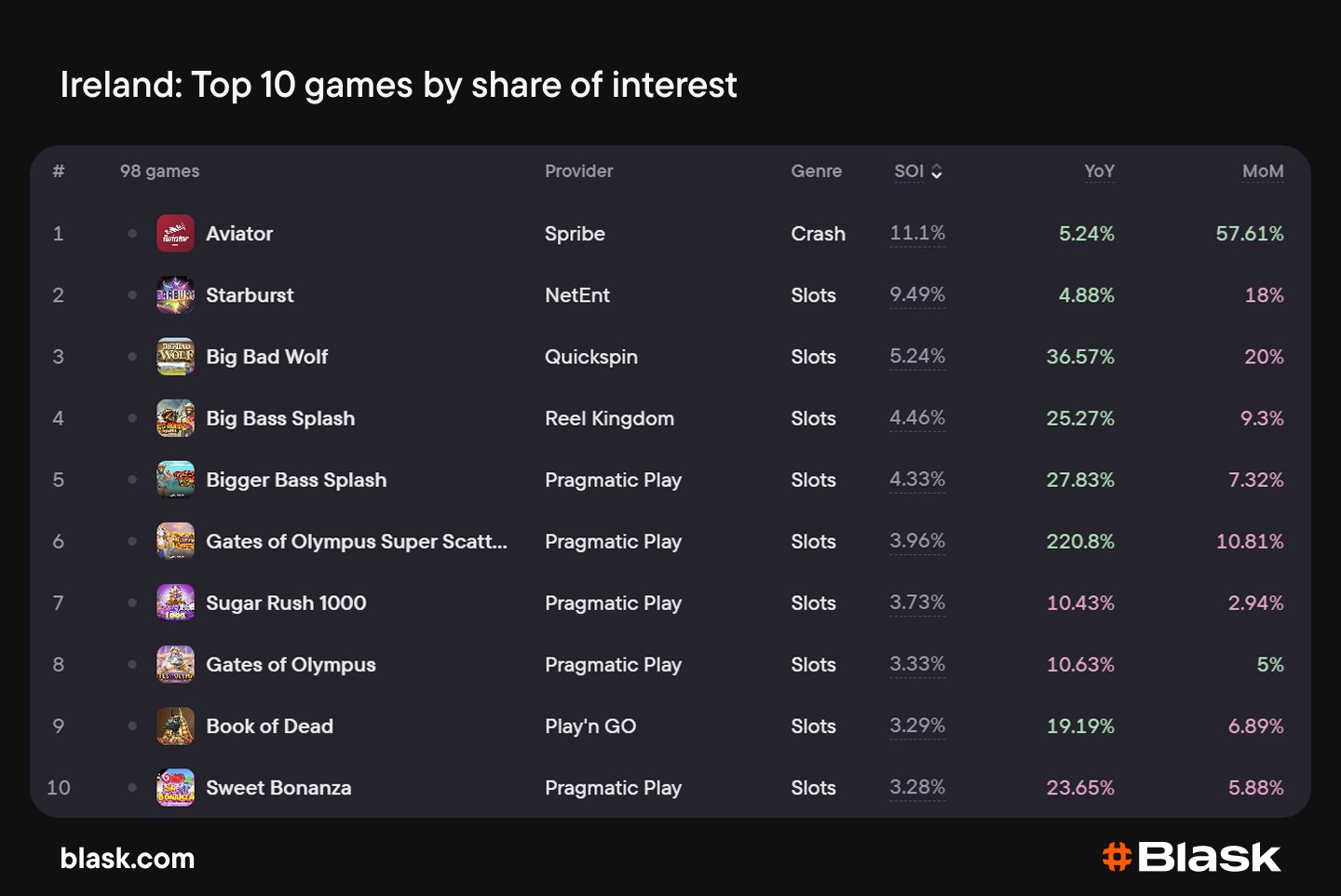Viewport: 1341px width, 896px height.
Task: Click the Sugar Rush 1000 title
Action: click(286, 603)
